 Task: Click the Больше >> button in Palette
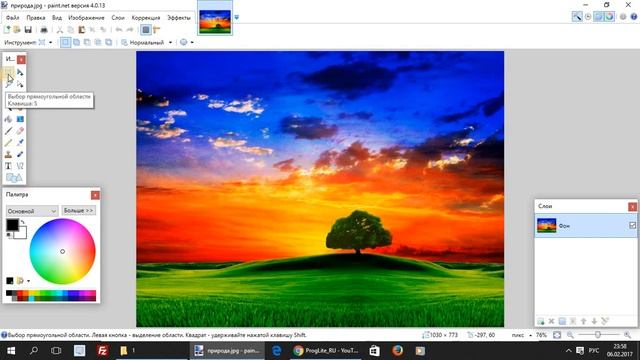coord(79,210)
